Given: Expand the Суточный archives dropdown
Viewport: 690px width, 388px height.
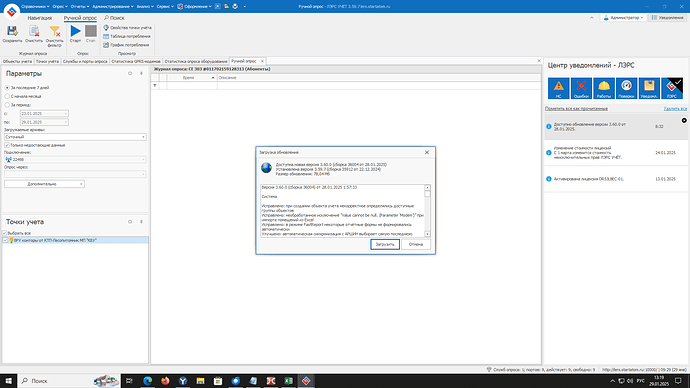Looking at the screenshot, I should (143, 137).
